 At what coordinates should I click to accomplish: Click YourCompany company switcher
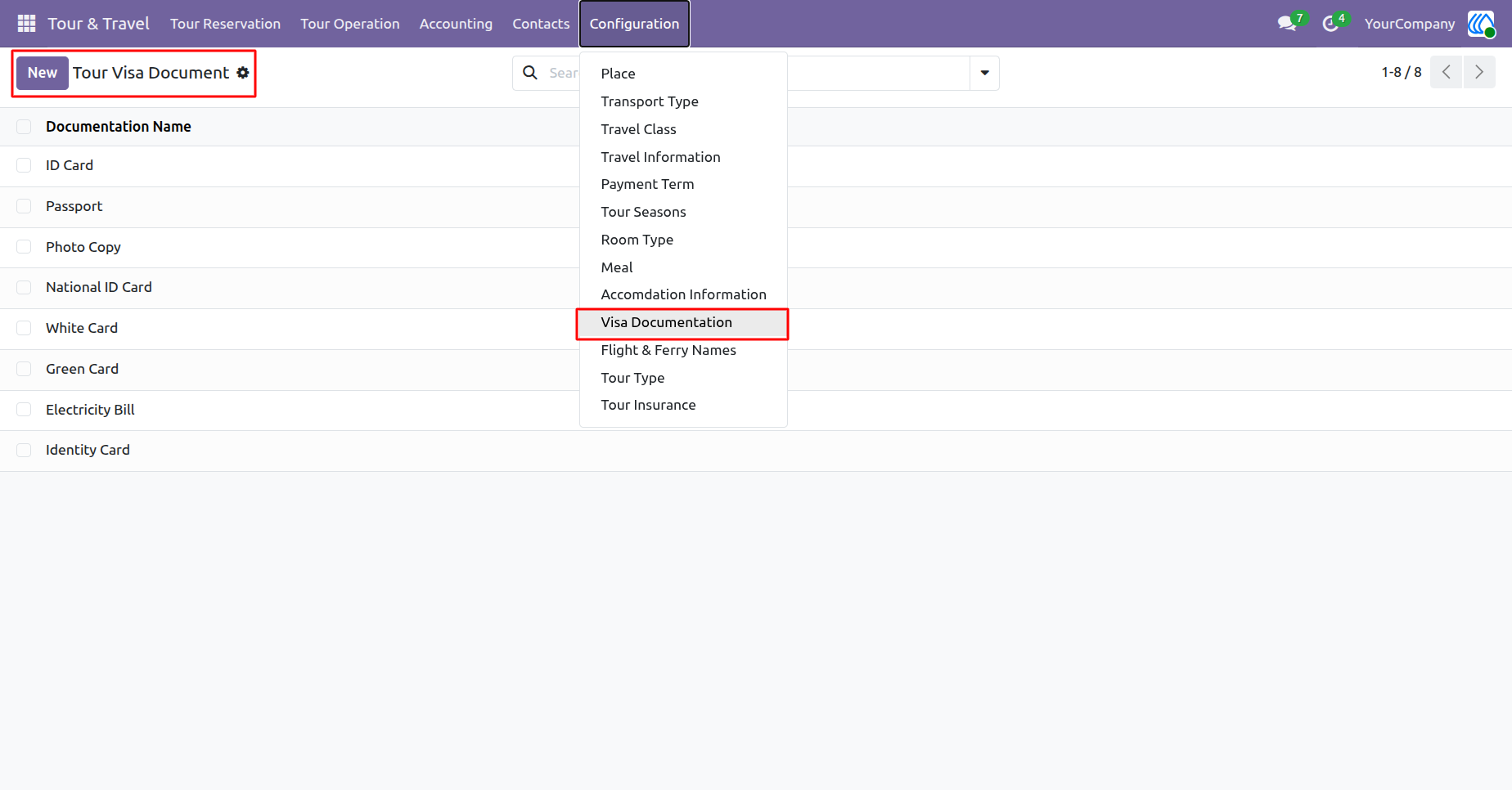[1410, 24]
